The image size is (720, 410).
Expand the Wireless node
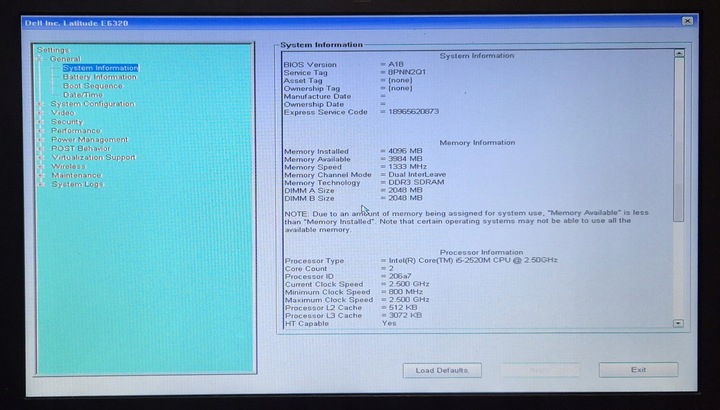pyautogui.click(x=40, y=167)
